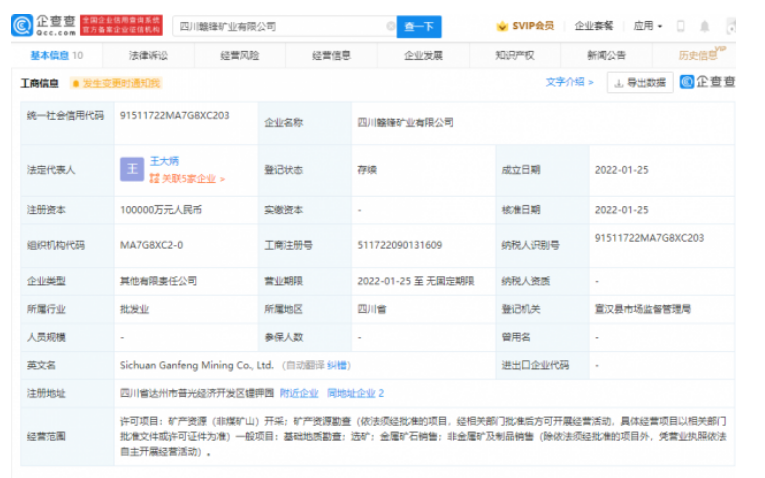Select the 经营范围 business scope paragraph

[x=423, y=437]
